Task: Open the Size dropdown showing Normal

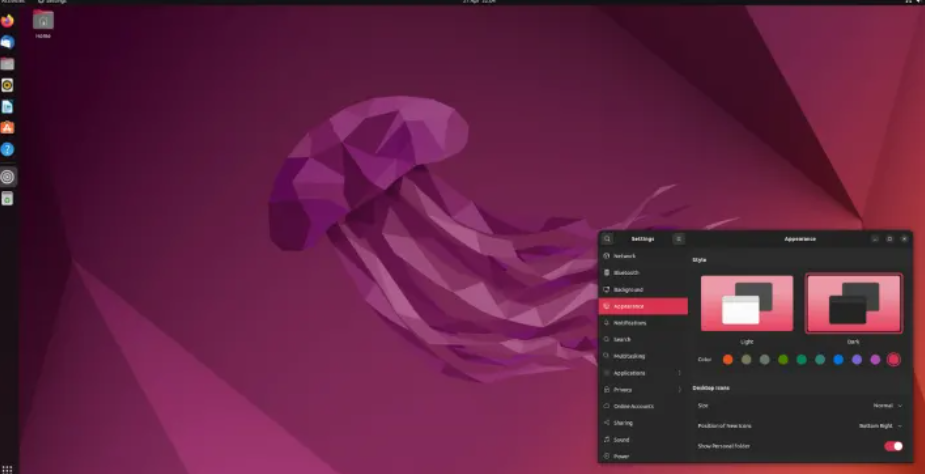Action: pyautogui.click(x=887, y=406)
